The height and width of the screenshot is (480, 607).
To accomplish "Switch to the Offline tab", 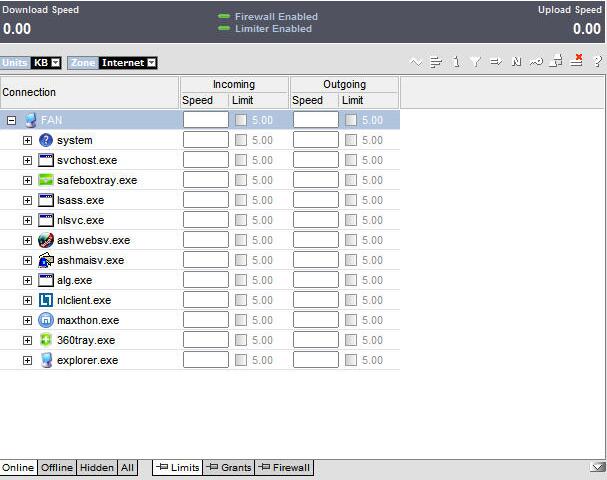I will coord(57,468).
